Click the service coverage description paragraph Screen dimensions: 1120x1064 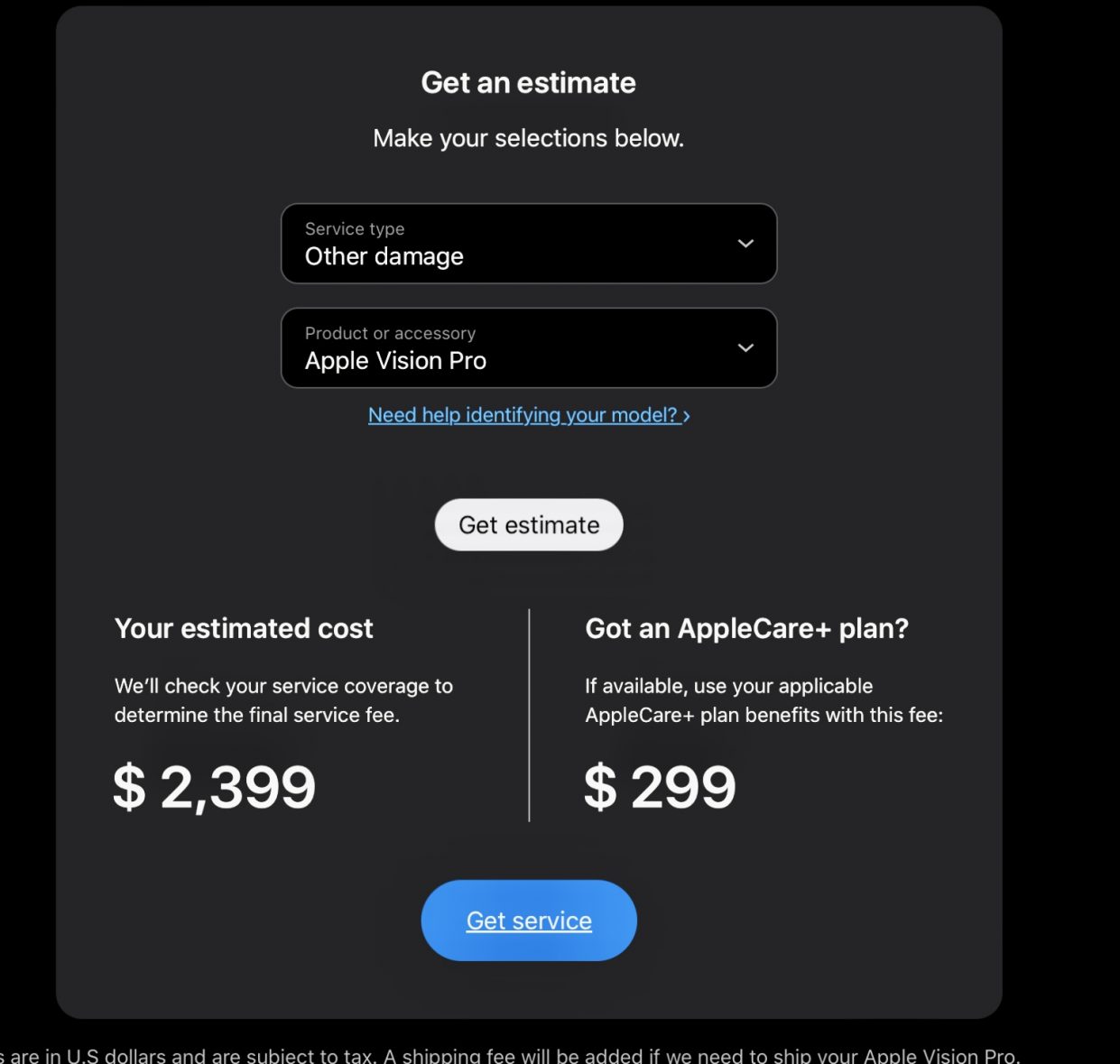(283, 700)
